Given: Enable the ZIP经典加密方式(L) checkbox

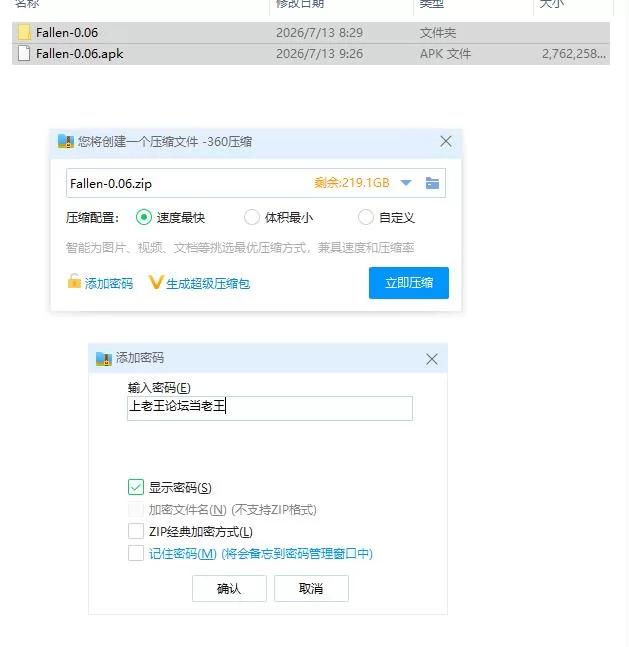Looking at the screenshot, I should tap(136, 531).
